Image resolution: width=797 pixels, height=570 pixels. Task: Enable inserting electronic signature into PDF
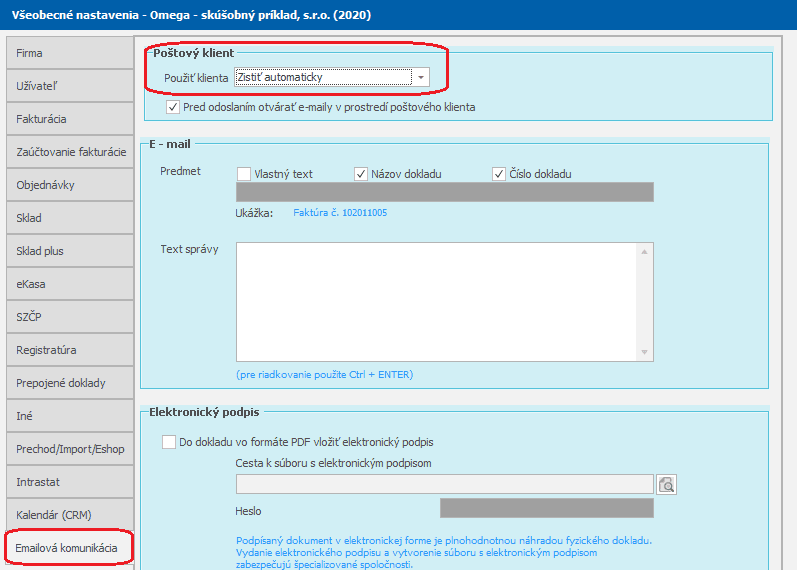click(x=168, y=441)
